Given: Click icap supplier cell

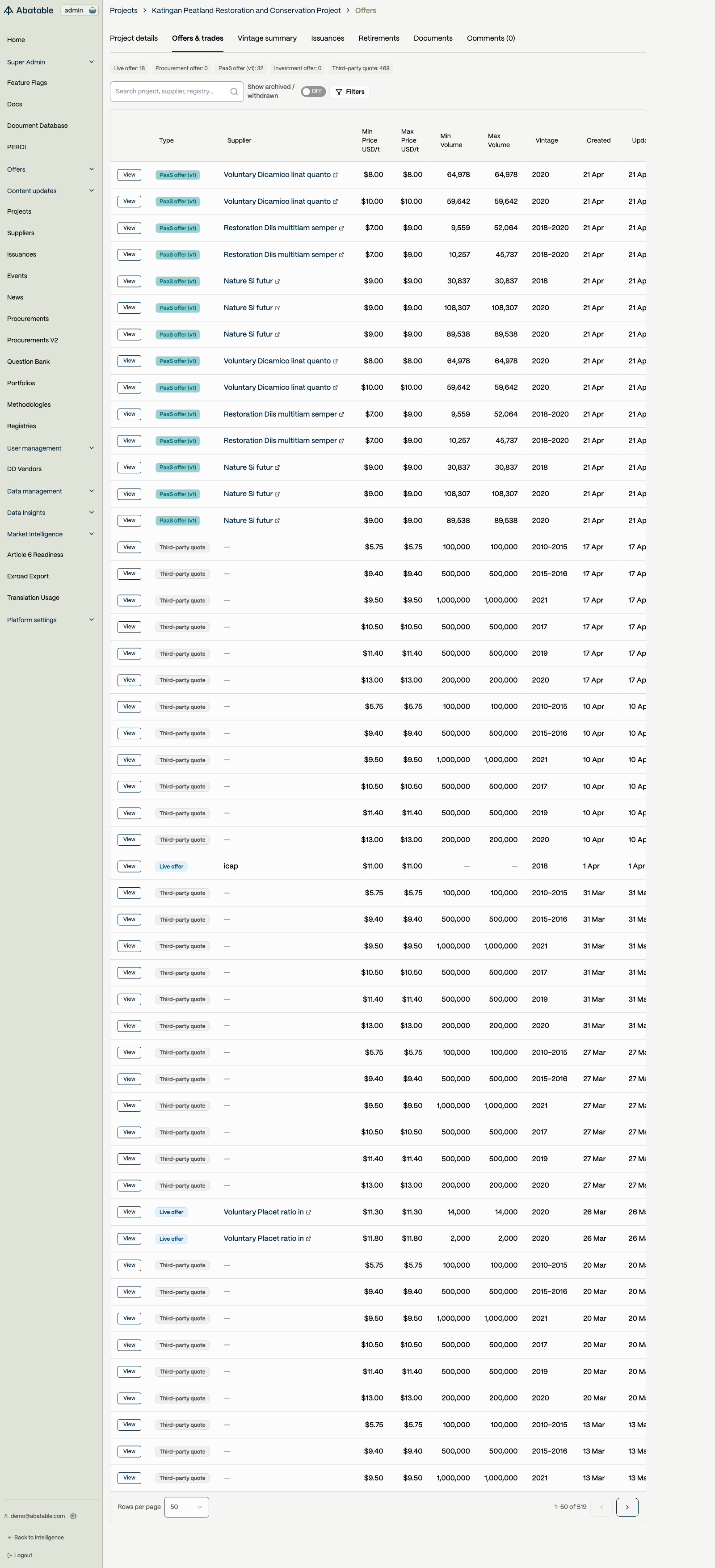Looking at the screenshot, I should click(x=231, y=866).
